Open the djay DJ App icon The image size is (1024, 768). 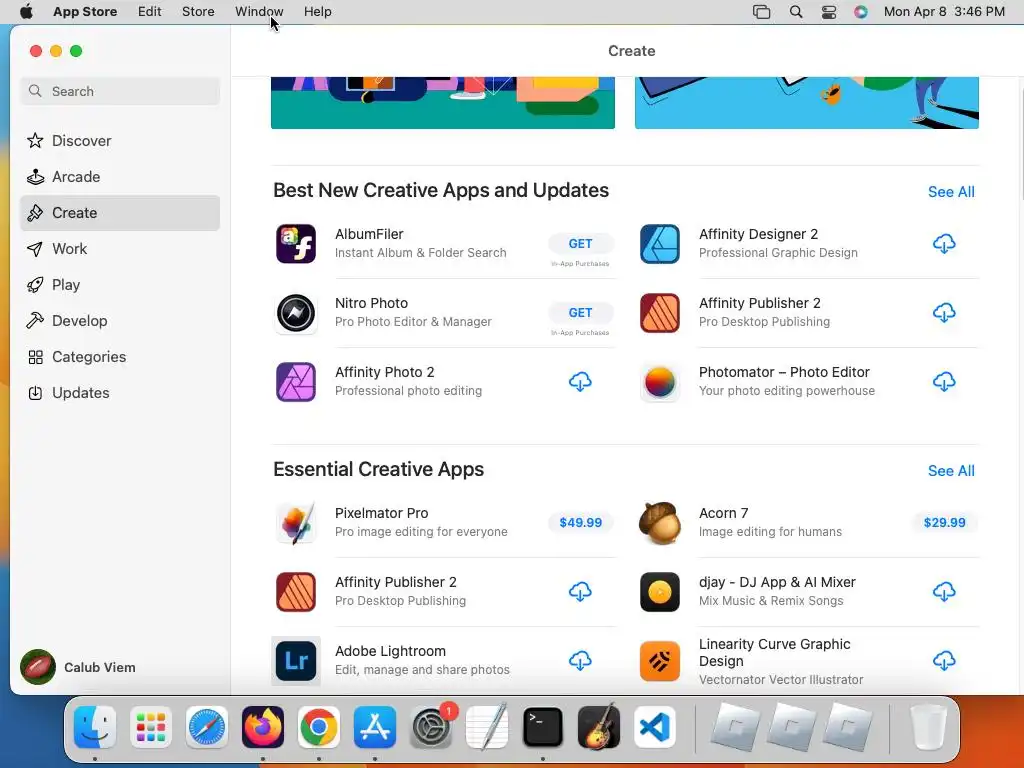coord(660,592)
